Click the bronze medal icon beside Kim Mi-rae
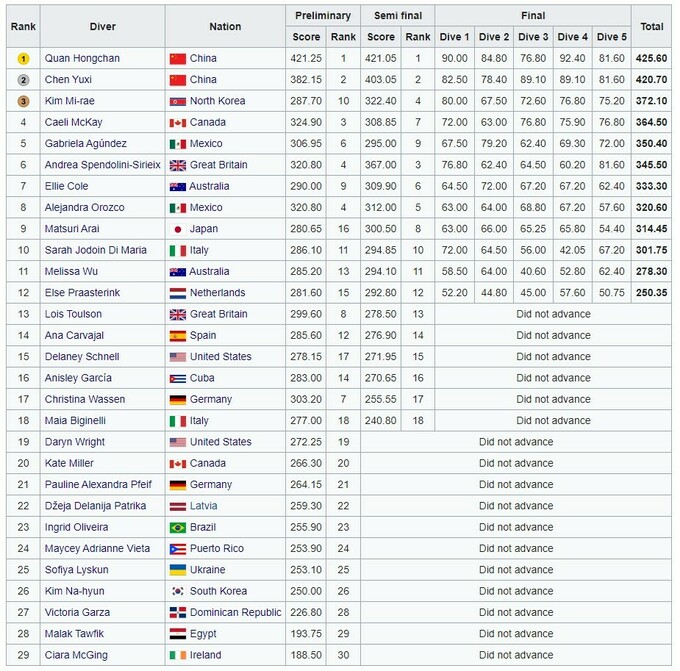 tap(23, 101)
